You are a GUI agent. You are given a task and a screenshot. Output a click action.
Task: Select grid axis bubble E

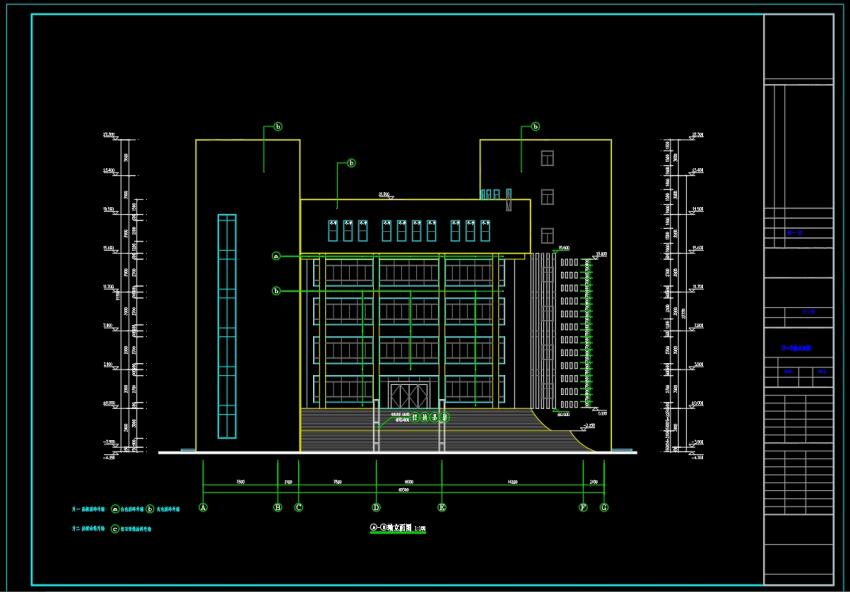tap(442, 507)
